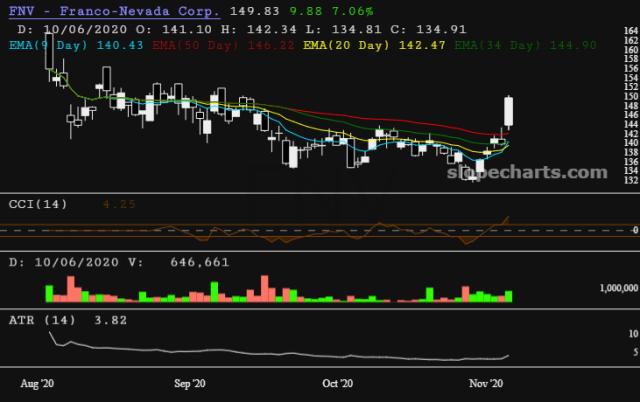Screen dimensions: 640x402
Task: Click the latest tall white candlestick near 150
Action: pyautogui.click(x=509, y=111)
